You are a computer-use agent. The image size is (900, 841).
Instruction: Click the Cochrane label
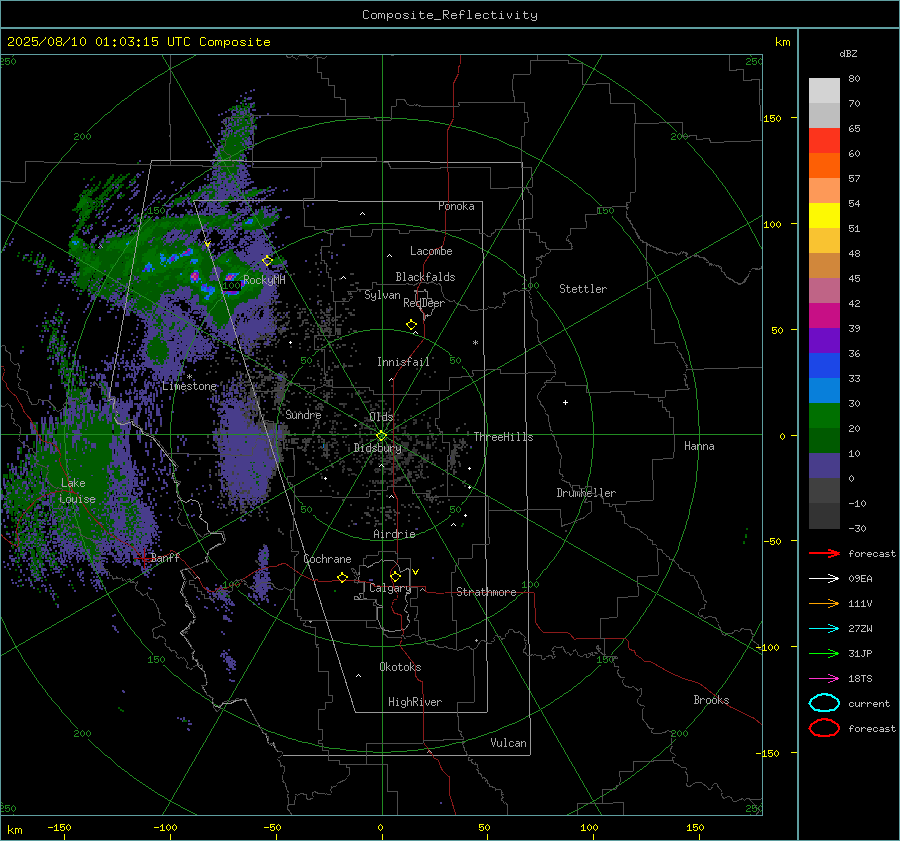pyautogui.click(x=327, y=559)
